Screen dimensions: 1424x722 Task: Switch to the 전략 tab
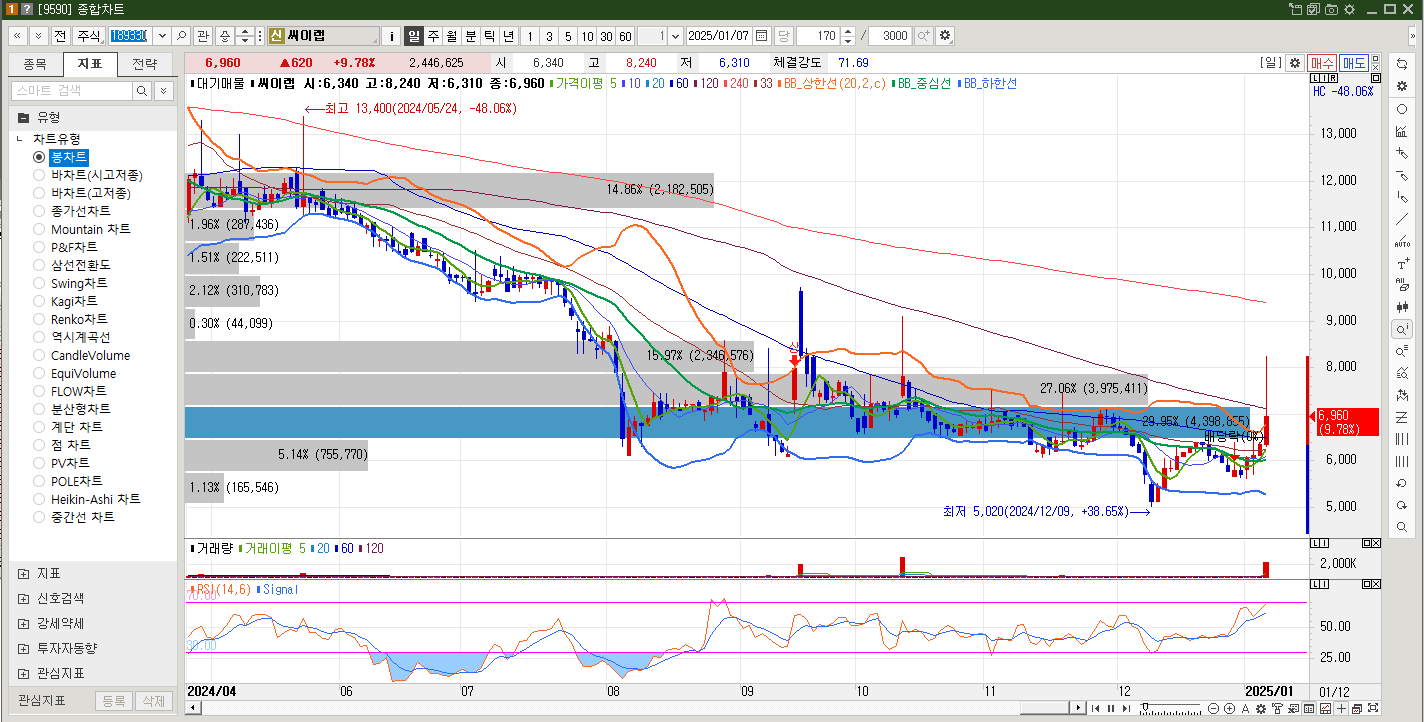pyautogui.click(x=145, y=64)
